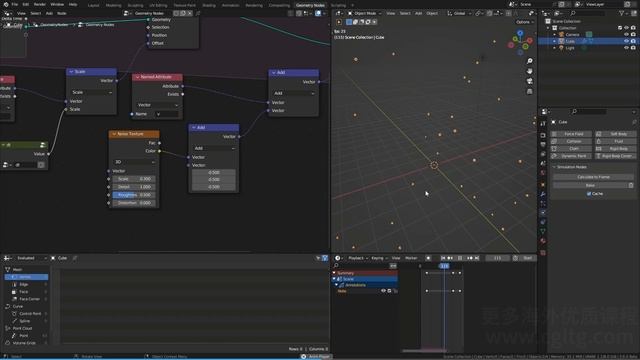Viewport: 640px width, 360px height.
Task: Adjust Noise Texture Roughness slider
Action: 134,195
